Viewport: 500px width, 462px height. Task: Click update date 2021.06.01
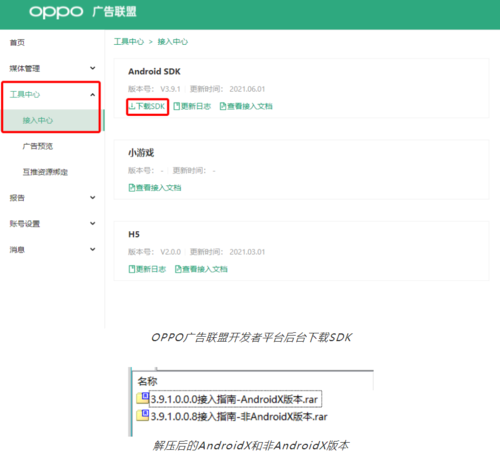click(x=247, y=89)
